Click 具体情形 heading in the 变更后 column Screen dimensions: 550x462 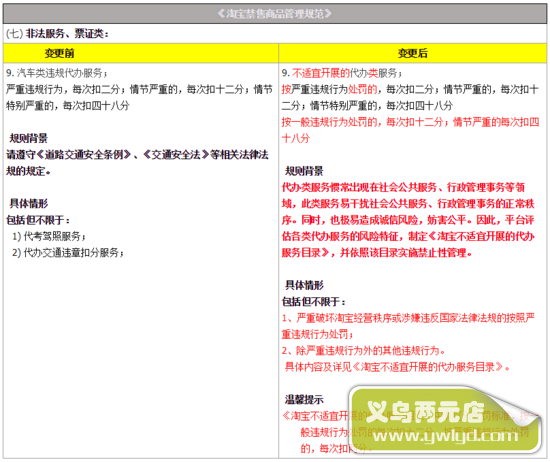(x=304, y=285)
